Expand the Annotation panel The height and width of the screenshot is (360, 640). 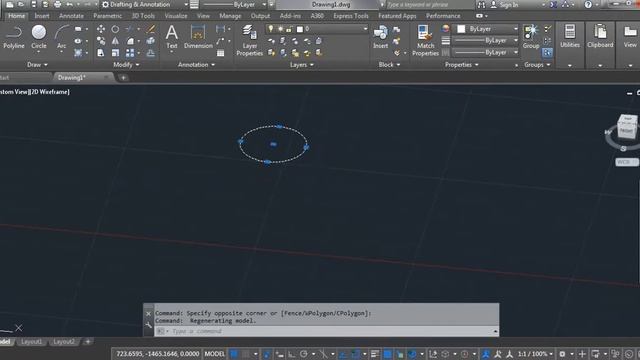click(196, 64)
